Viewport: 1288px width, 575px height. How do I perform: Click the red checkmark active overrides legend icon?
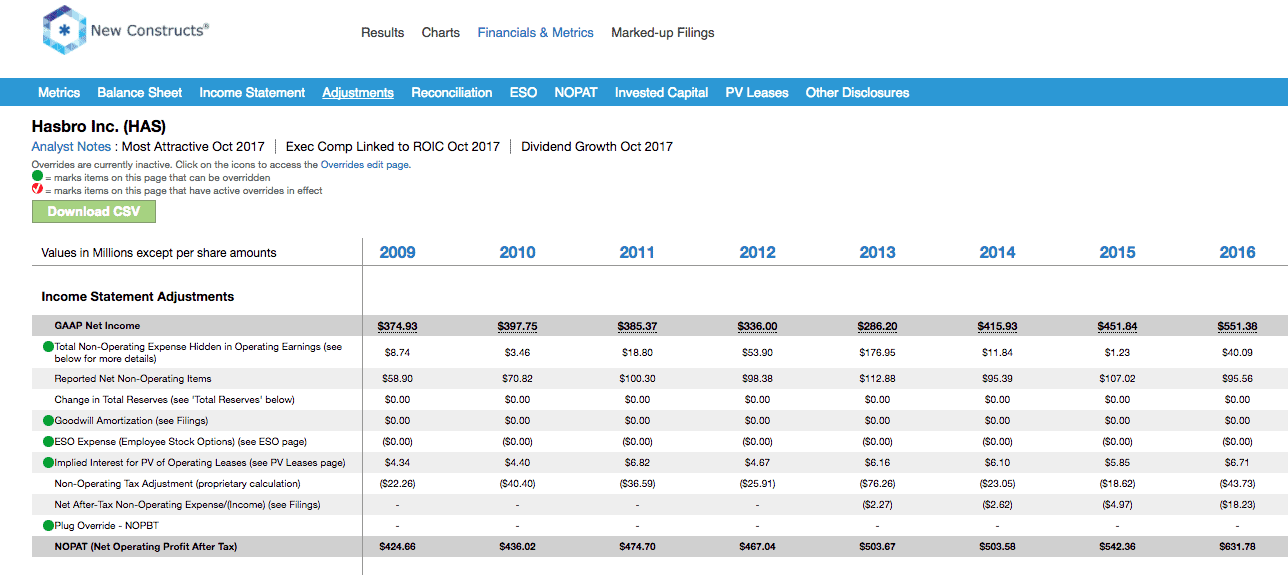point(37,190)
